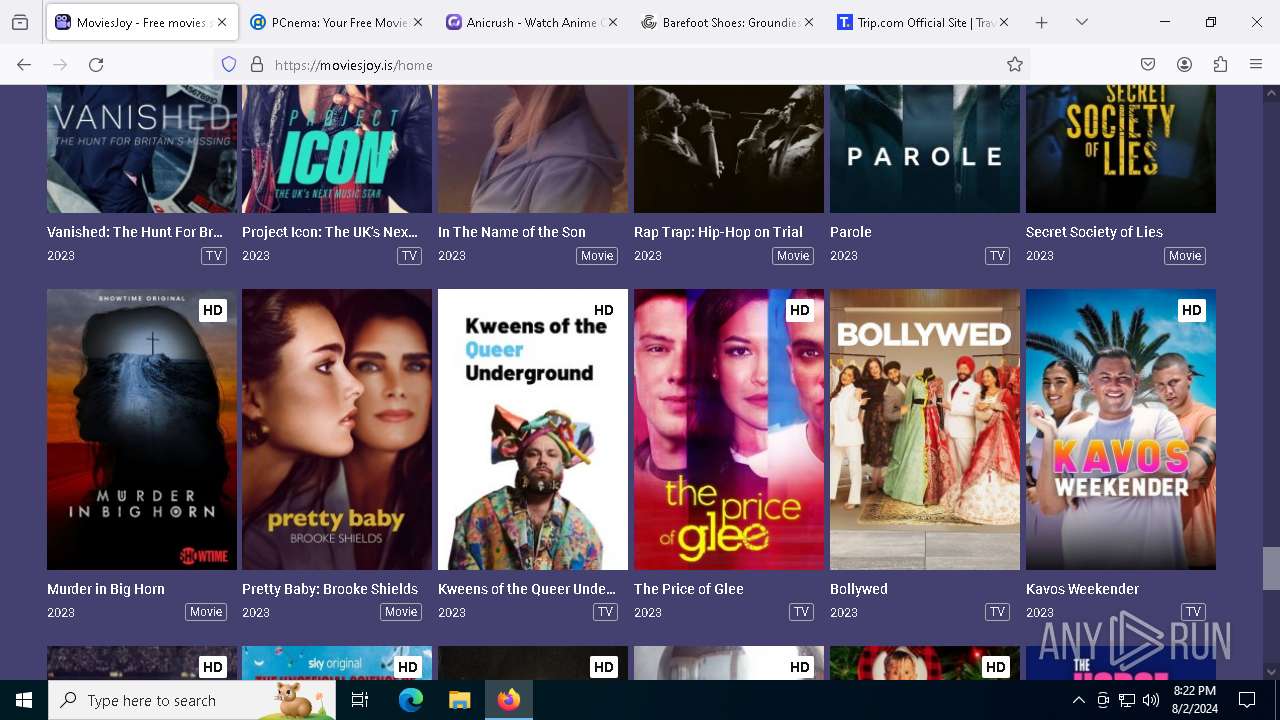Open the Pocket save icon
The height and width of the screenshot is (720, 1280).
tap(1148, 64)
